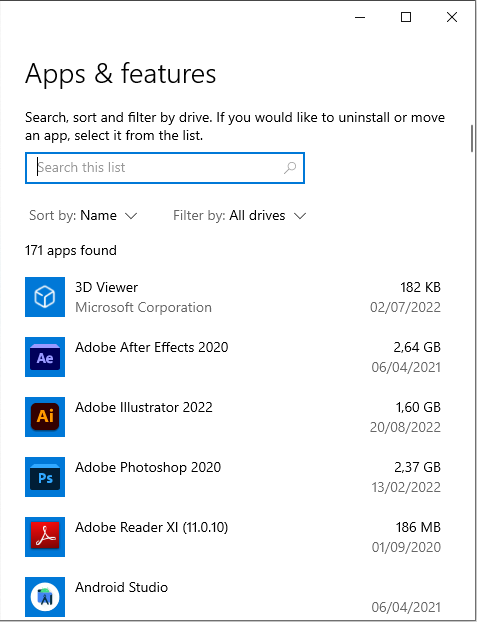Select the Adobe After Effects Ae icon
Viewport: 477px width, 622px height.
click(x=45, y=357)
